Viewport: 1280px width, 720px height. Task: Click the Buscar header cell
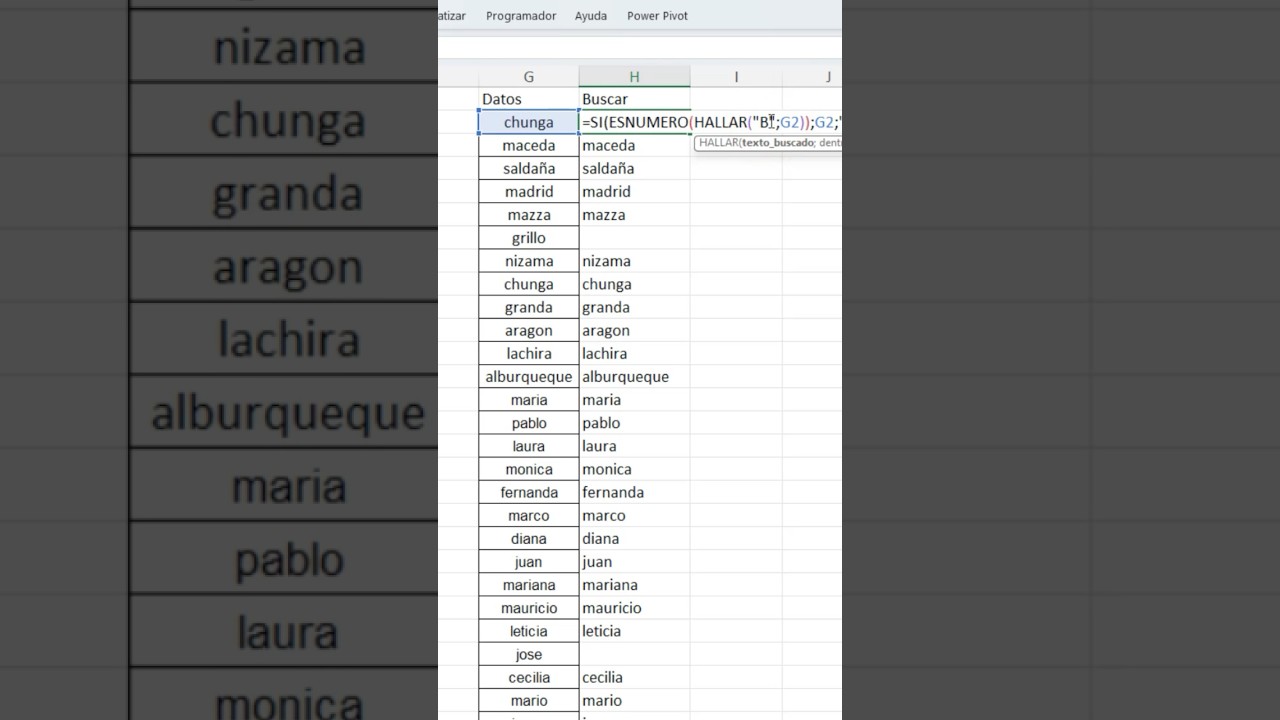click(x=634, y=99)
